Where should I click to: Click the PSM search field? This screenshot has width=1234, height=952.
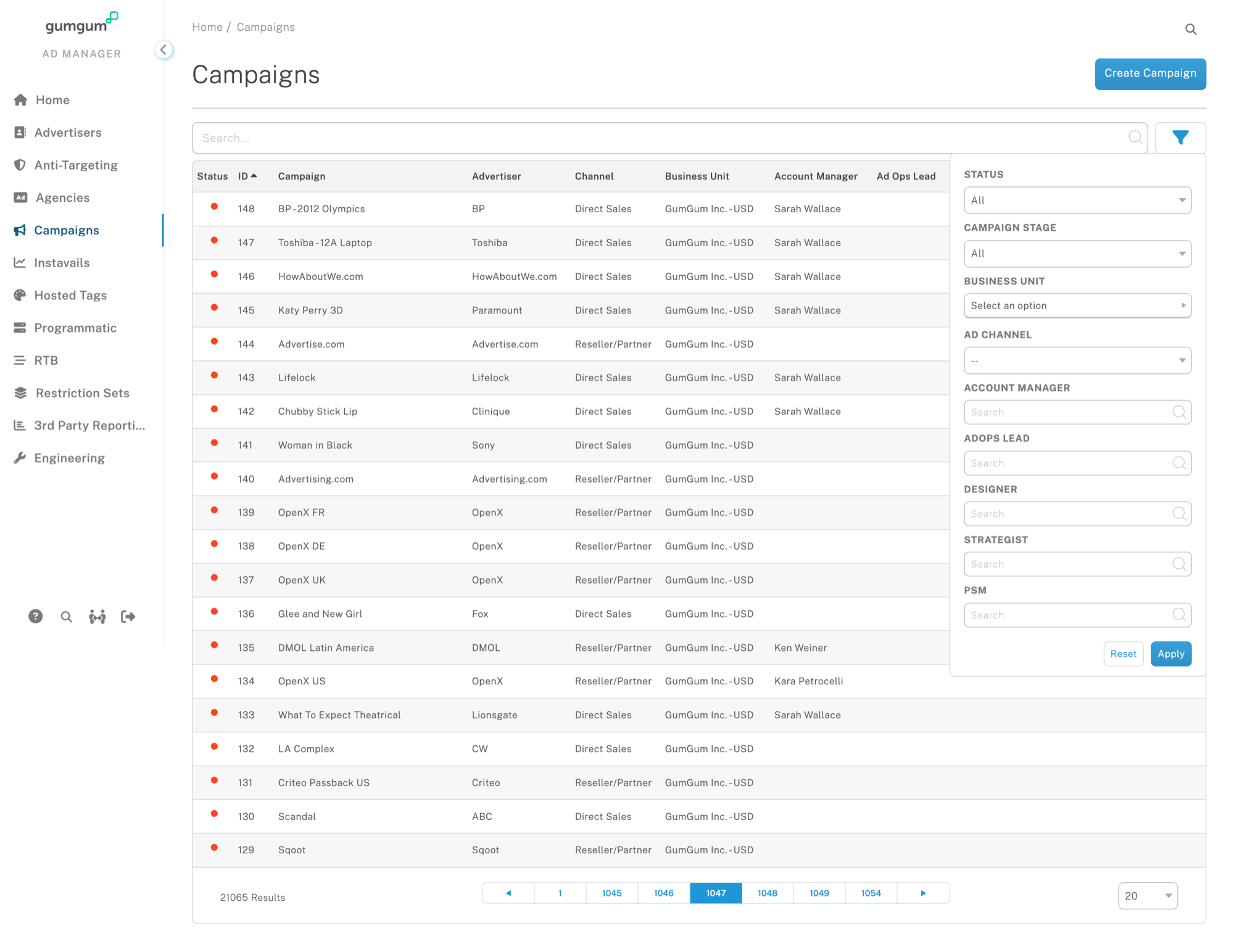pos(1077,615)
